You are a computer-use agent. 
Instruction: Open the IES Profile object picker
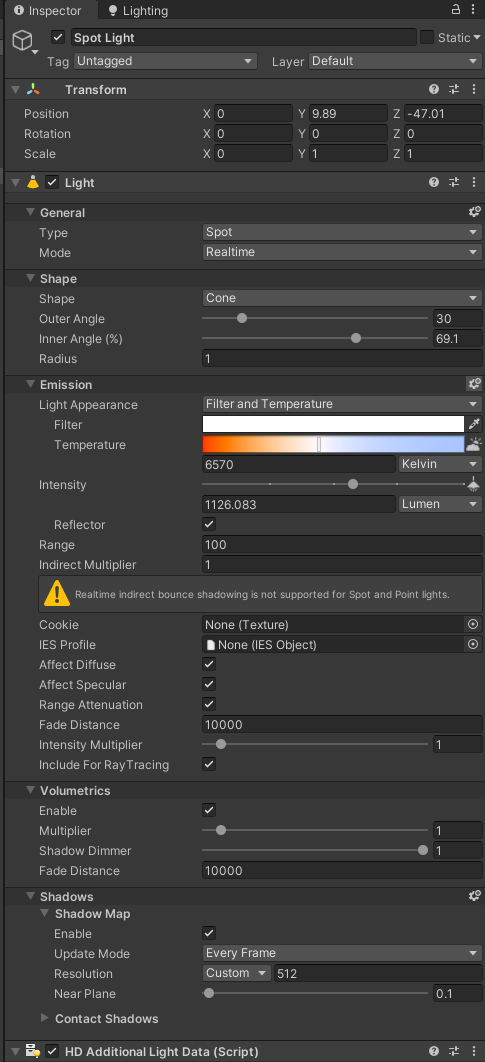pos(473,645)
